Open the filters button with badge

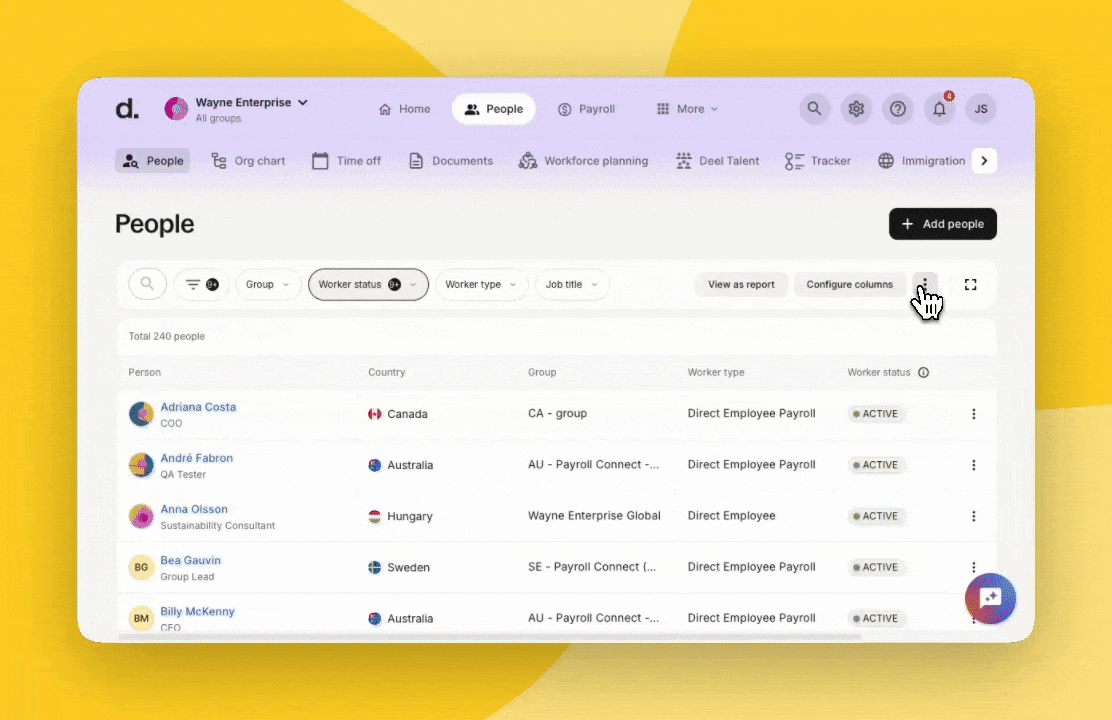tap(202, 285)
